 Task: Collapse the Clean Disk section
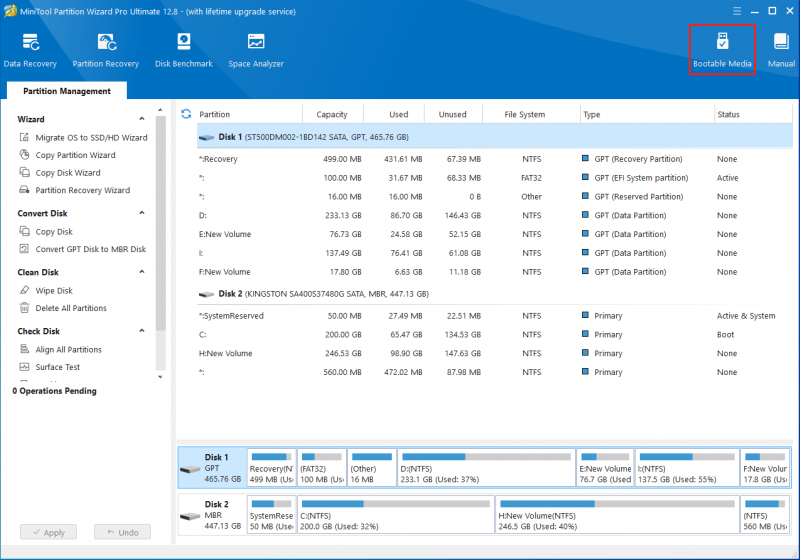pos(142,272)
